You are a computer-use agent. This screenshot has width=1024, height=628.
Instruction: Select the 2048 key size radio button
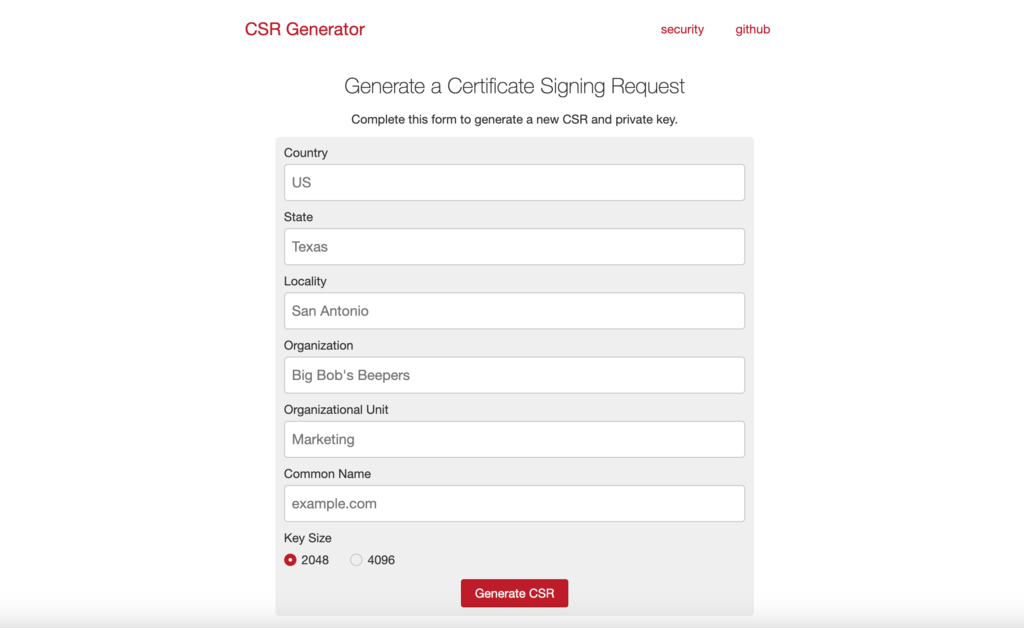point(290,560)
